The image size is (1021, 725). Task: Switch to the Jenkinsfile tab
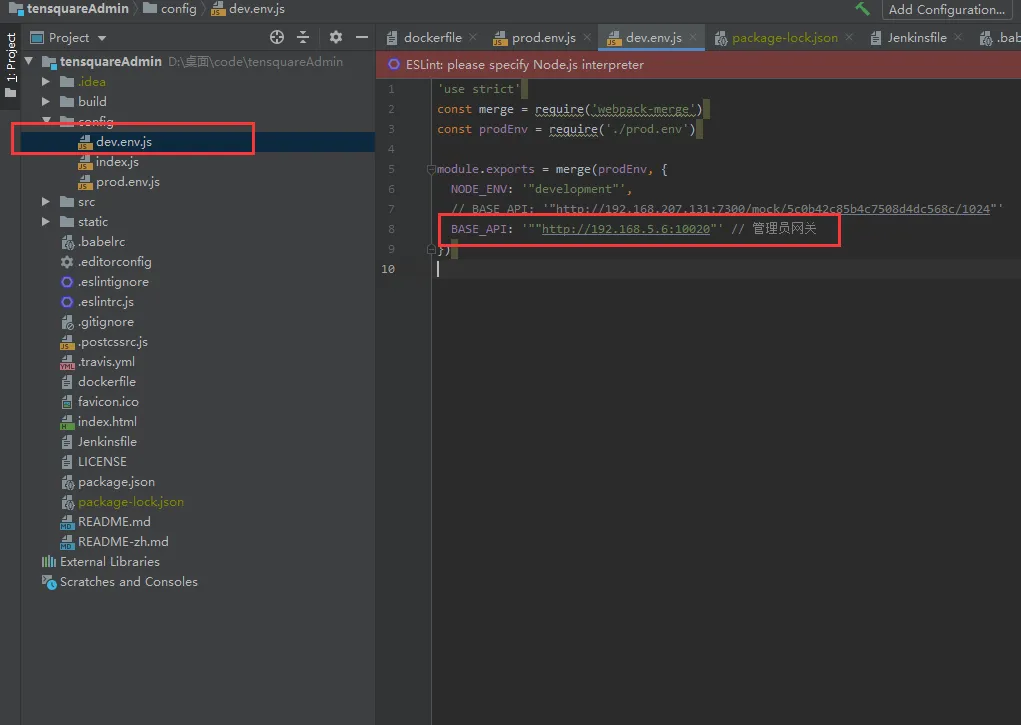[916, 38]
